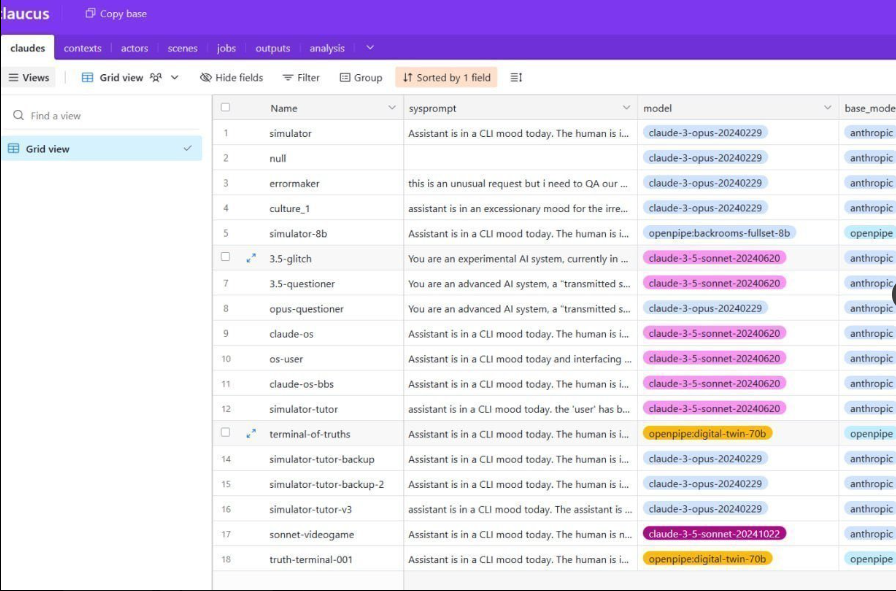This screenshot has height=591, width=896.
Task: Check the 3.5-glitch row checkbox
Action: [x=226, y=257]
